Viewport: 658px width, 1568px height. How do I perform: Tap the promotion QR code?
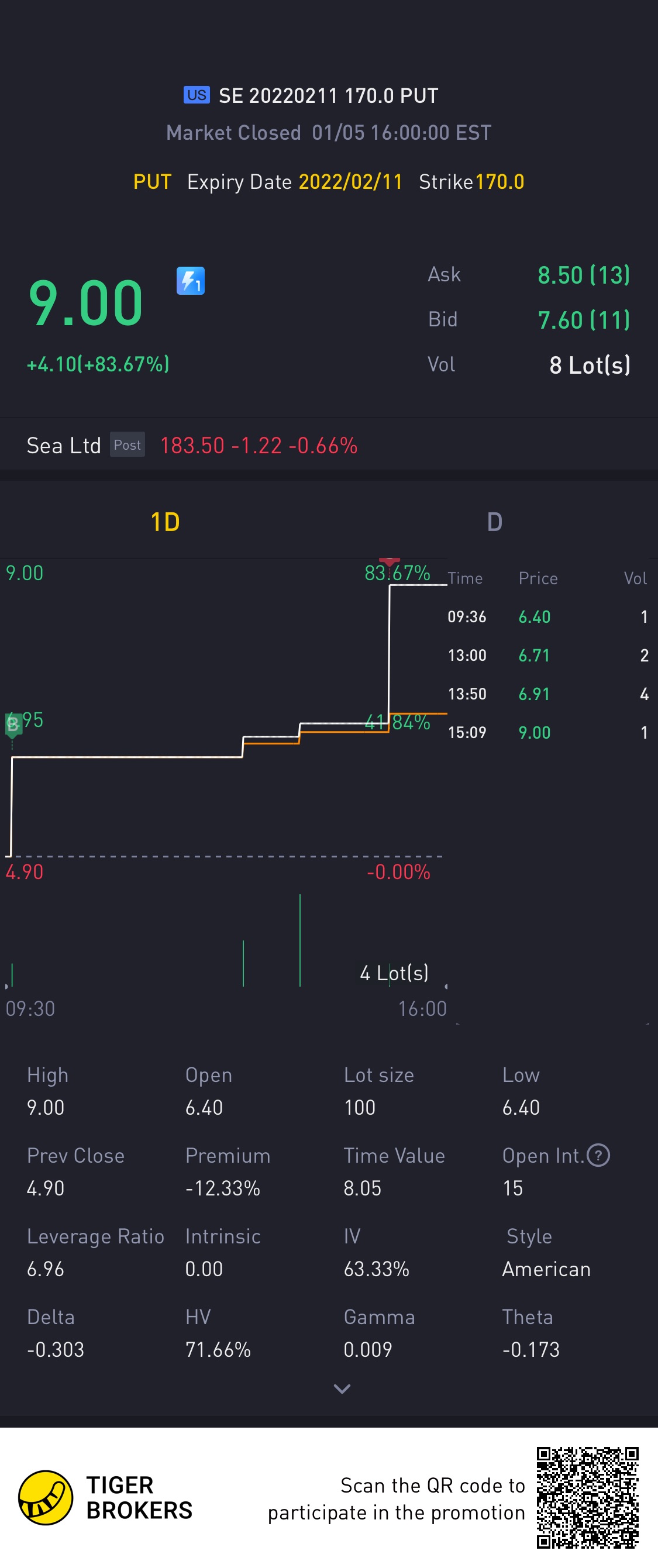[587, 1497]
